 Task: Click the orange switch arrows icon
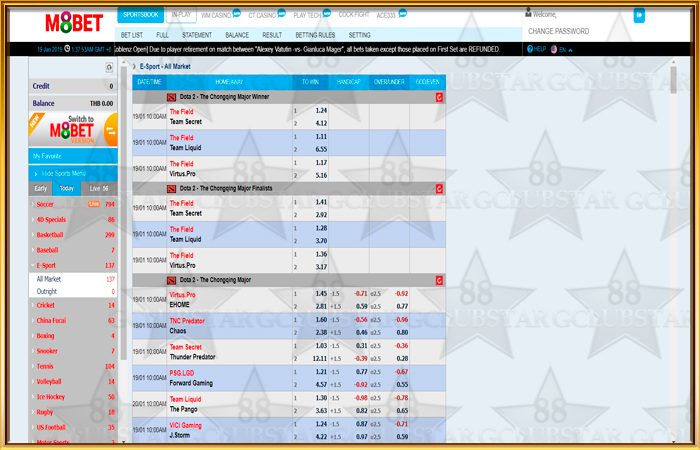click(x=111, y=130)
